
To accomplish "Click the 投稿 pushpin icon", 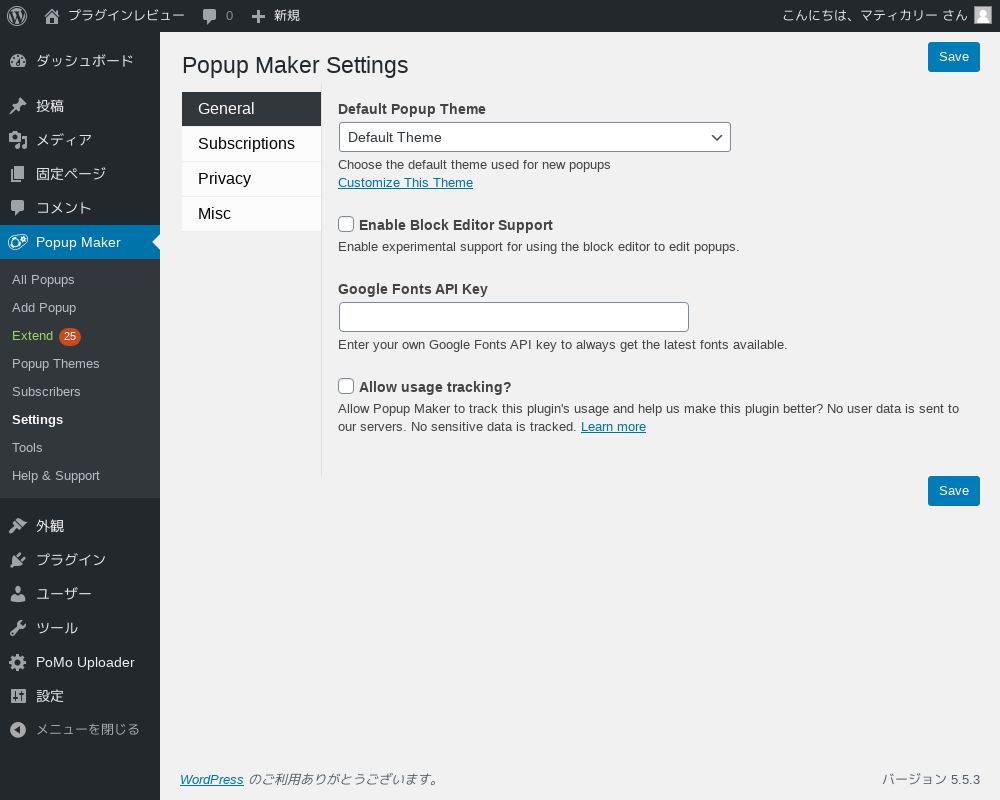I will tap(18, 106).
